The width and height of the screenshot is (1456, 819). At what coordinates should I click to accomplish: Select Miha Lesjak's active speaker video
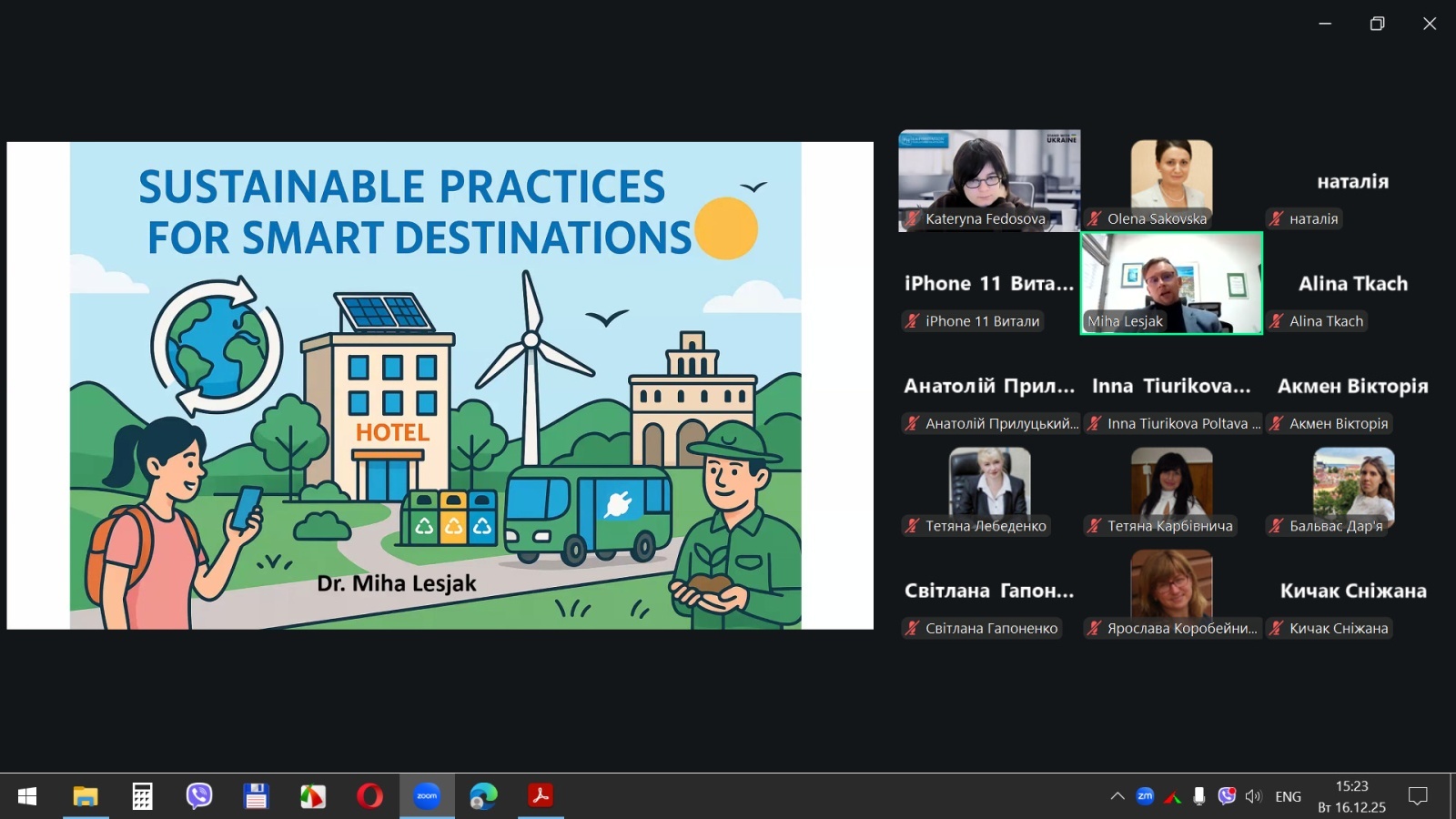pyautogui.click(x=1171, y=282)
